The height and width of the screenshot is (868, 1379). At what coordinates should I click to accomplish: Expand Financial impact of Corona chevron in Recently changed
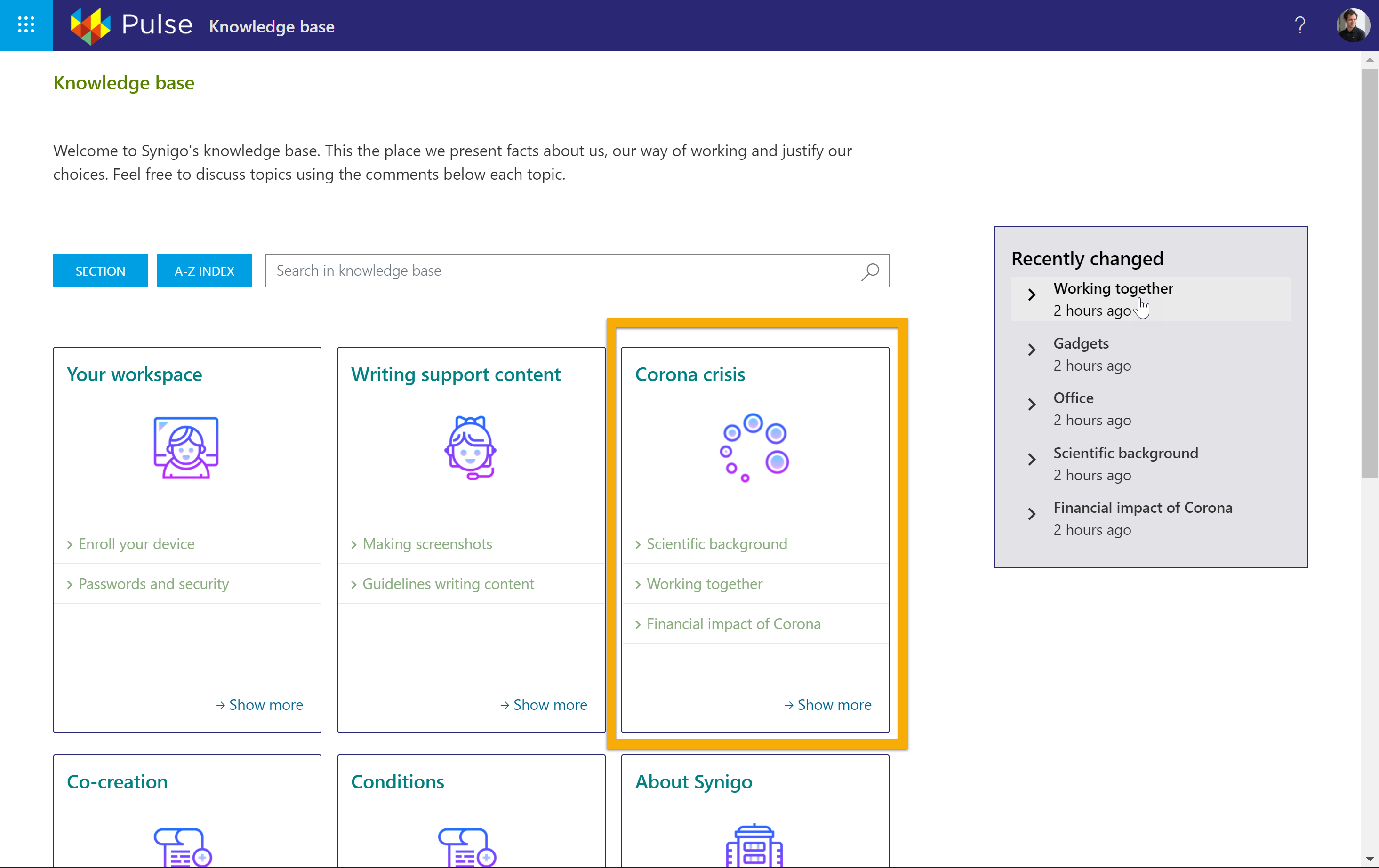click(x=1031, y=514)
